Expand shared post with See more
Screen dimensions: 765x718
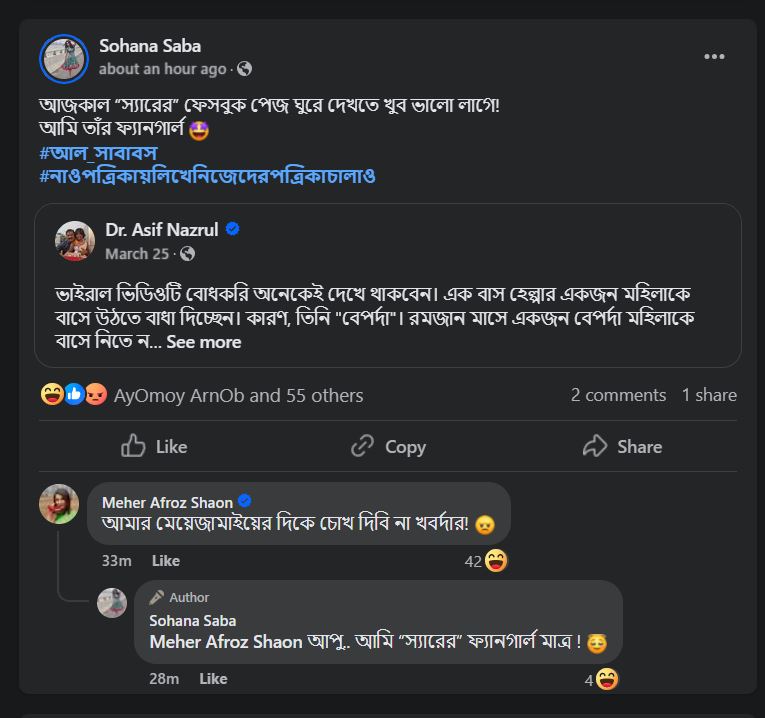pyautogui.click(x=203, y=342)
